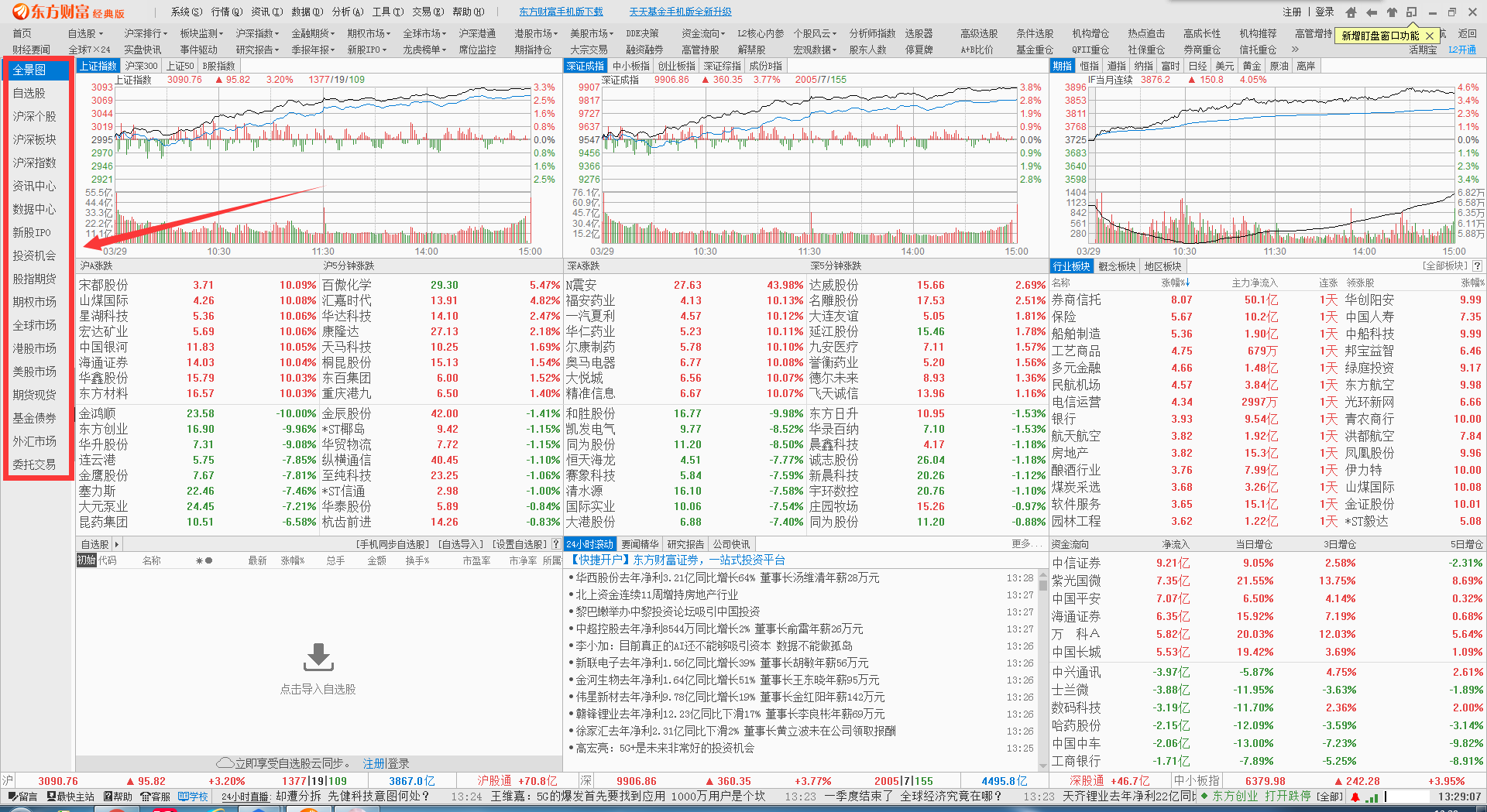Switch to 恒指 futures tab
Viewport: 1487px width, 812px height.
1090,67
